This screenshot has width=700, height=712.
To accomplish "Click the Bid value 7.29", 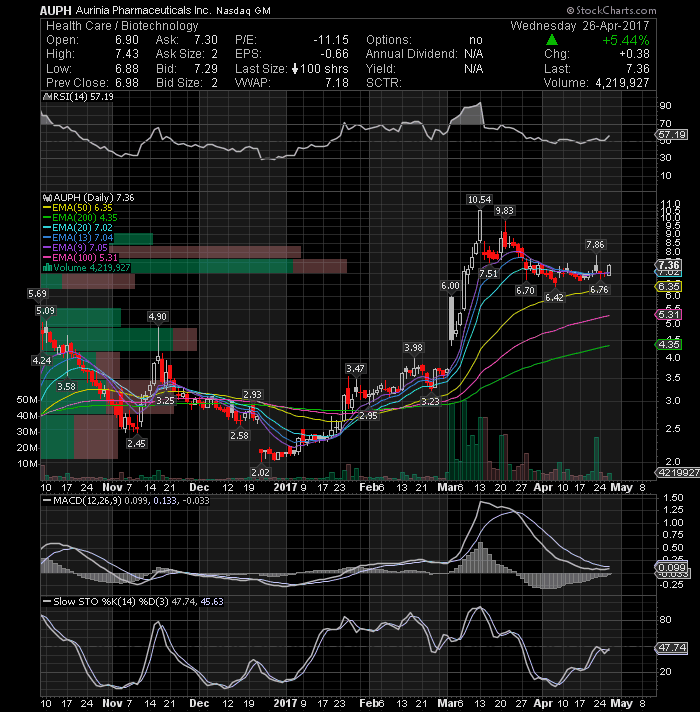I will click(206, 69).
